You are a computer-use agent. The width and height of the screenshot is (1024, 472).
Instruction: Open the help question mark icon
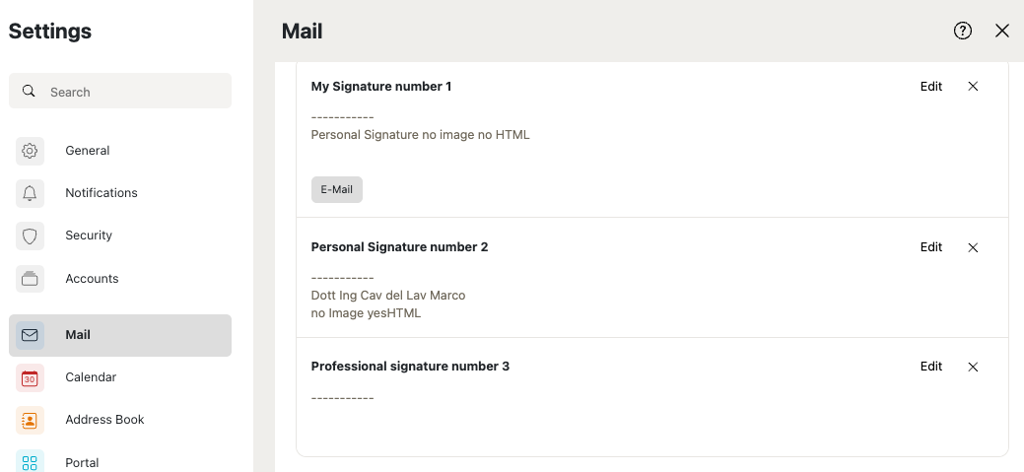click(963, 31)
